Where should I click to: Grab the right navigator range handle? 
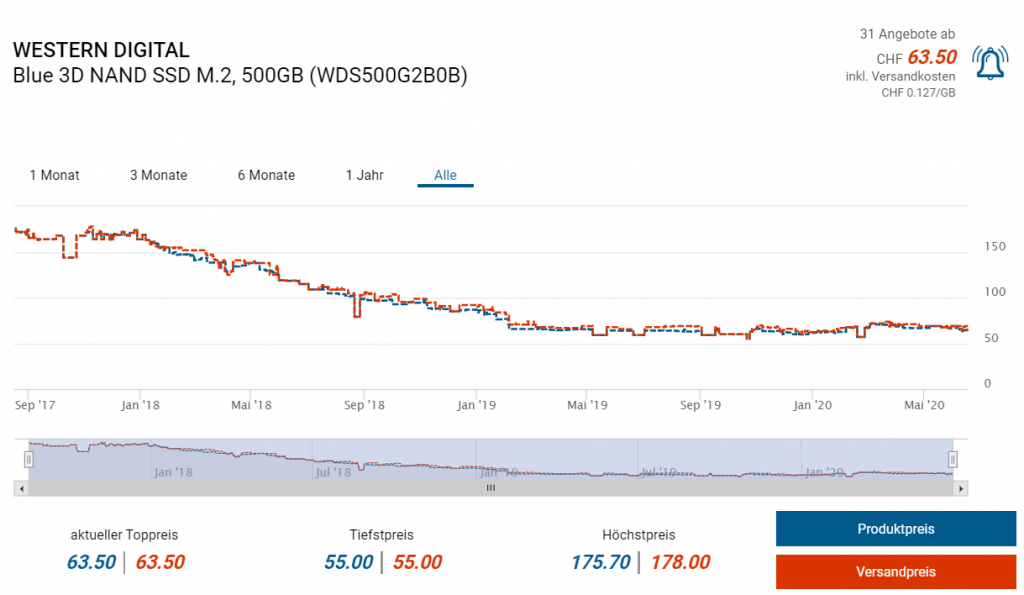[x=953, y=460]
